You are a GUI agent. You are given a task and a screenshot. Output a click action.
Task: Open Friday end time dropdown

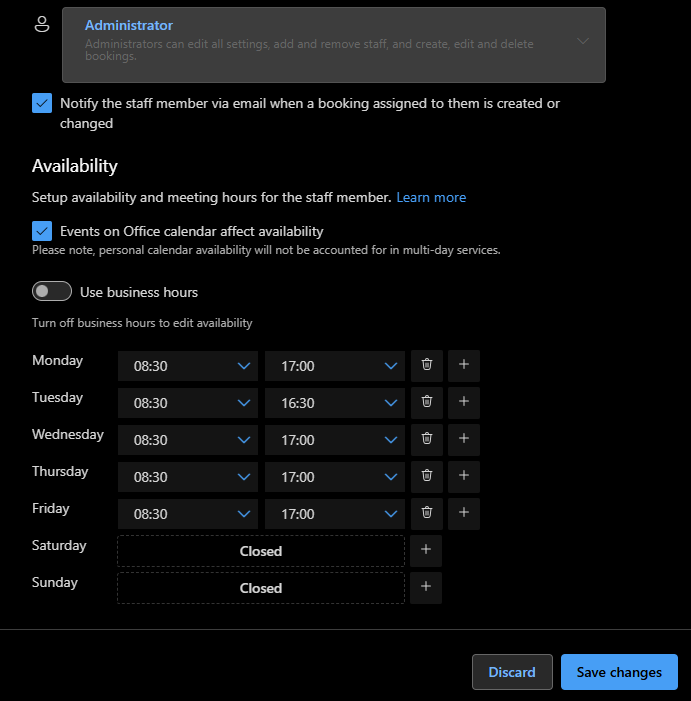[335, 515]
